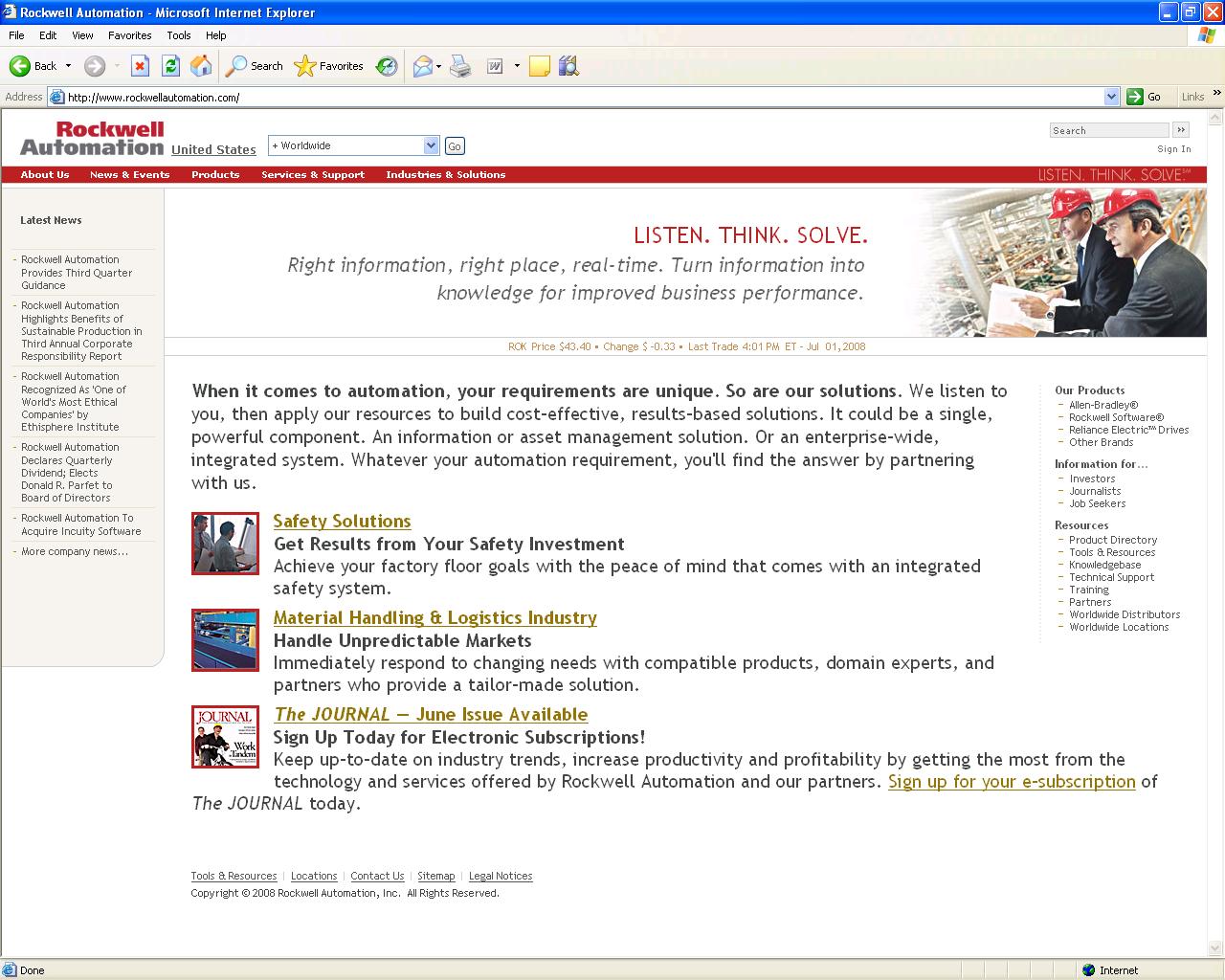The height and width of the screenshot is (980, 1225).
Task: Click the Forward arrow icon
Action: click(x=94, y=66)
